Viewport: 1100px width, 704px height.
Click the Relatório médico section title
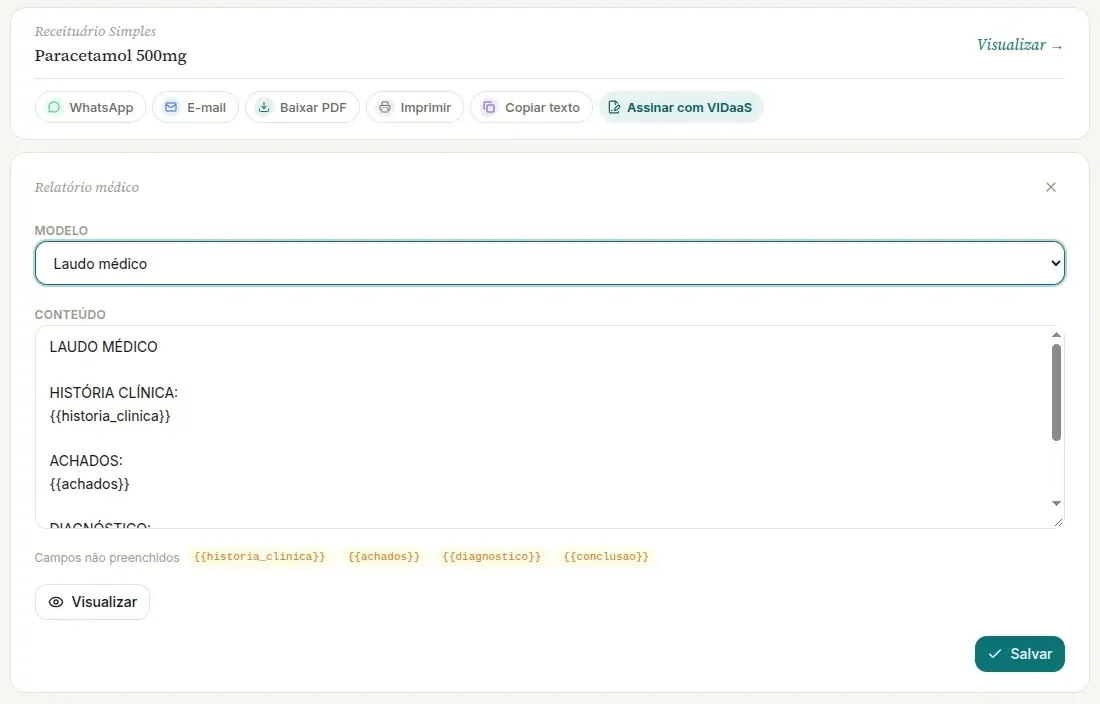87,187
